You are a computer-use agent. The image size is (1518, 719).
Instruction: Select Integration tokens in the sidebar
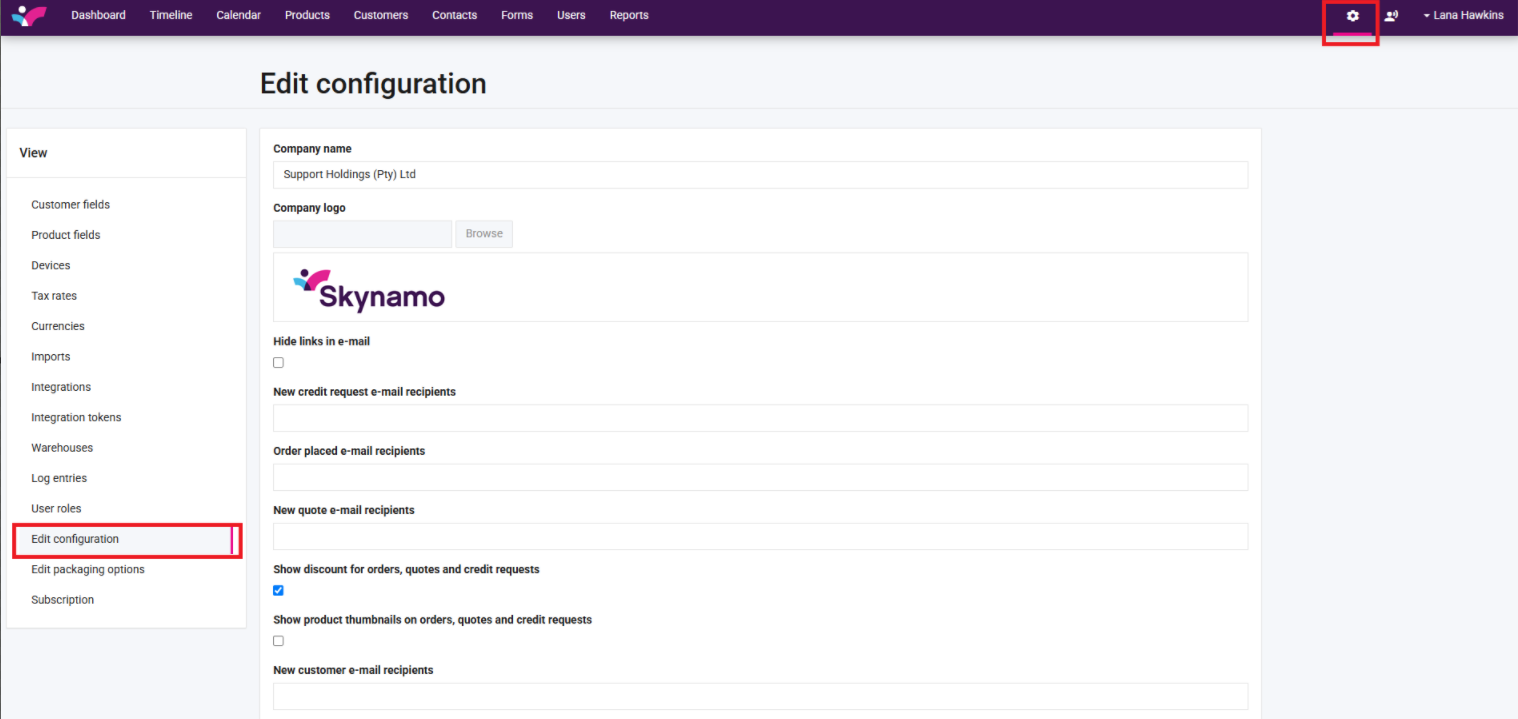pyautogui.click(x=76, y=418)
